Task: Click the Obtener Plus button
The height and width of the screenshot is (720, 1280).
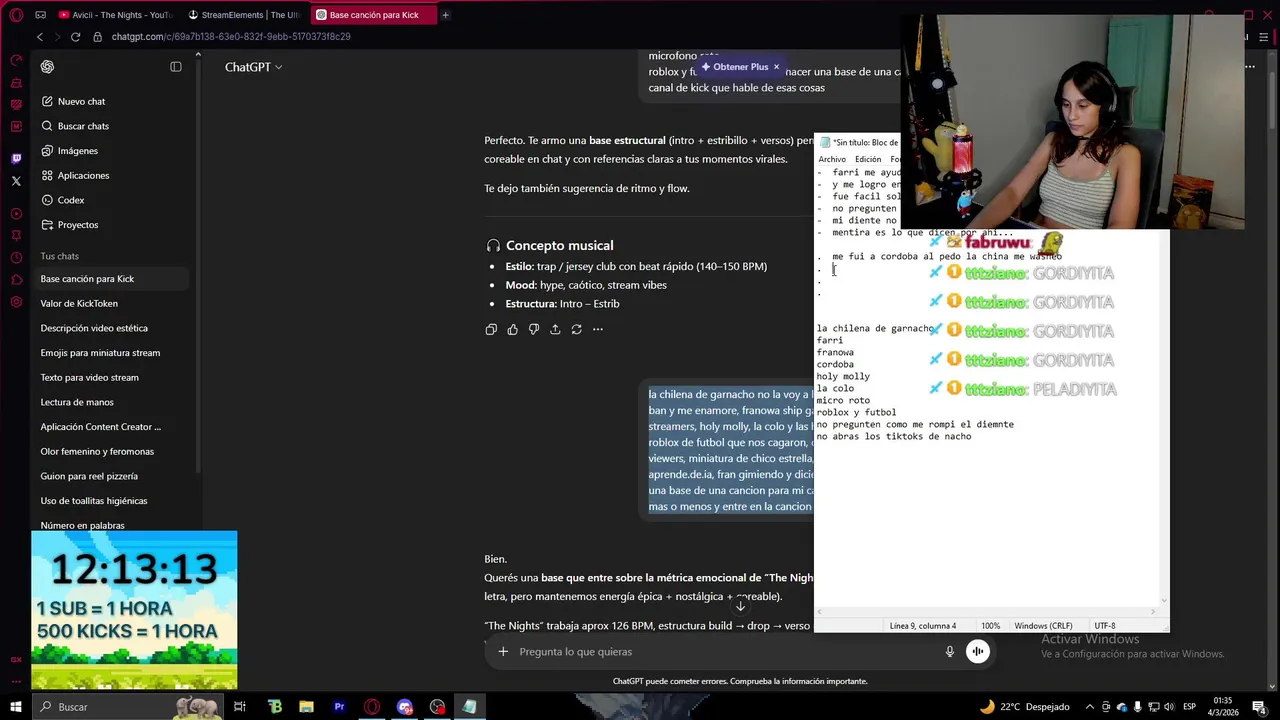Action: pyautogui.click(x=734, y=67)
